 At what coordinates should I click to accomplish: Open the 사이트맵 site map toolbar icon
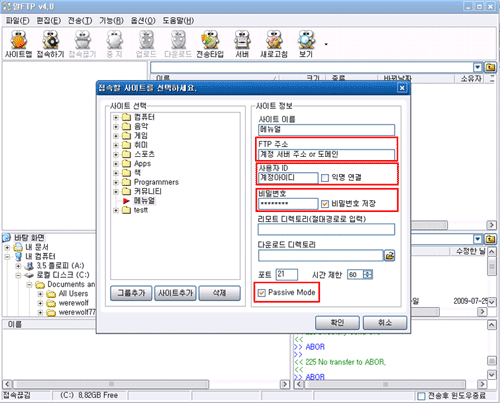coord(18,44)
